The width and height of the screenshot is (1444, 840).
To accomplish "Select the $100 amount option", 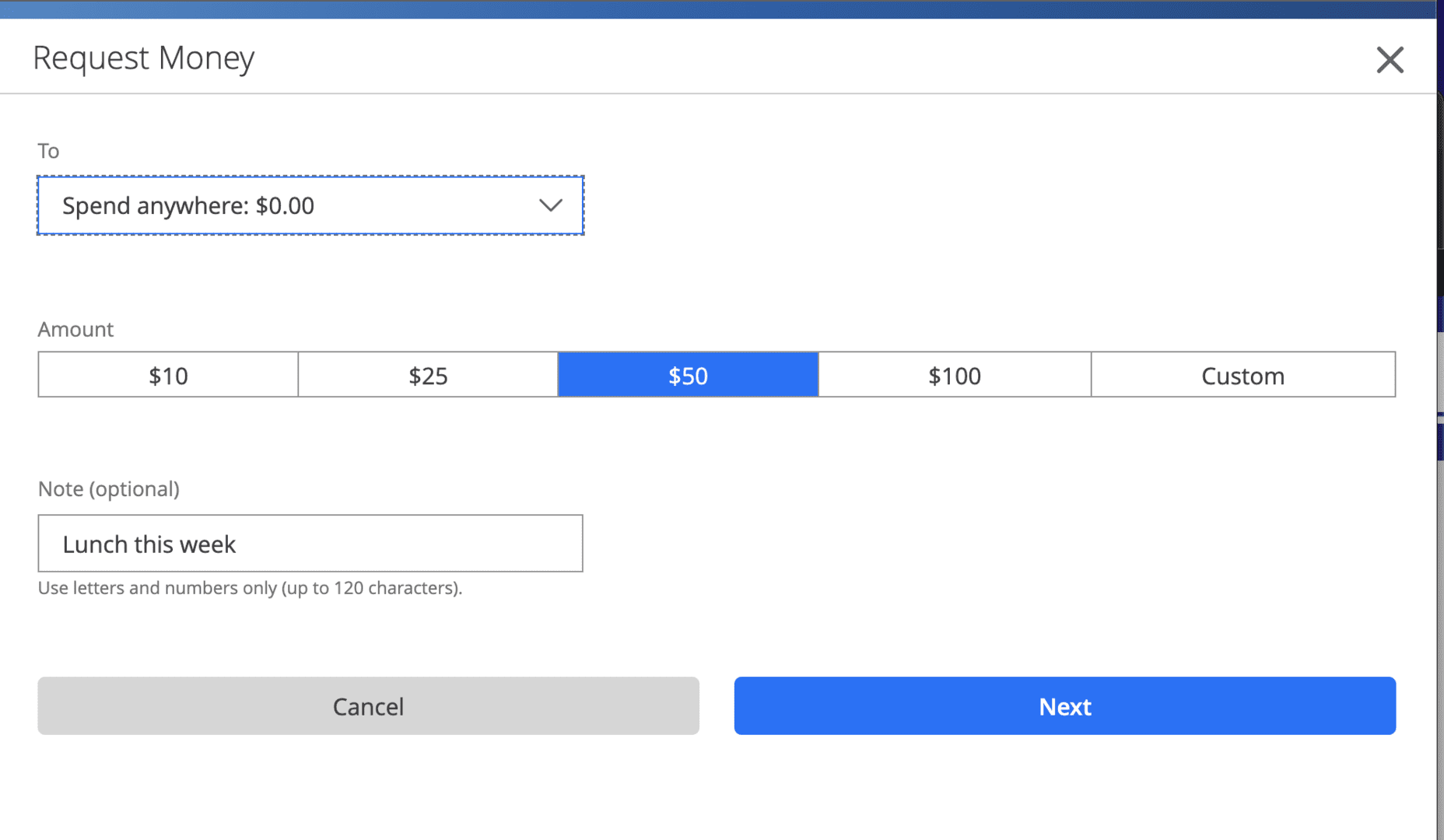I will click(x=954, y=376).
